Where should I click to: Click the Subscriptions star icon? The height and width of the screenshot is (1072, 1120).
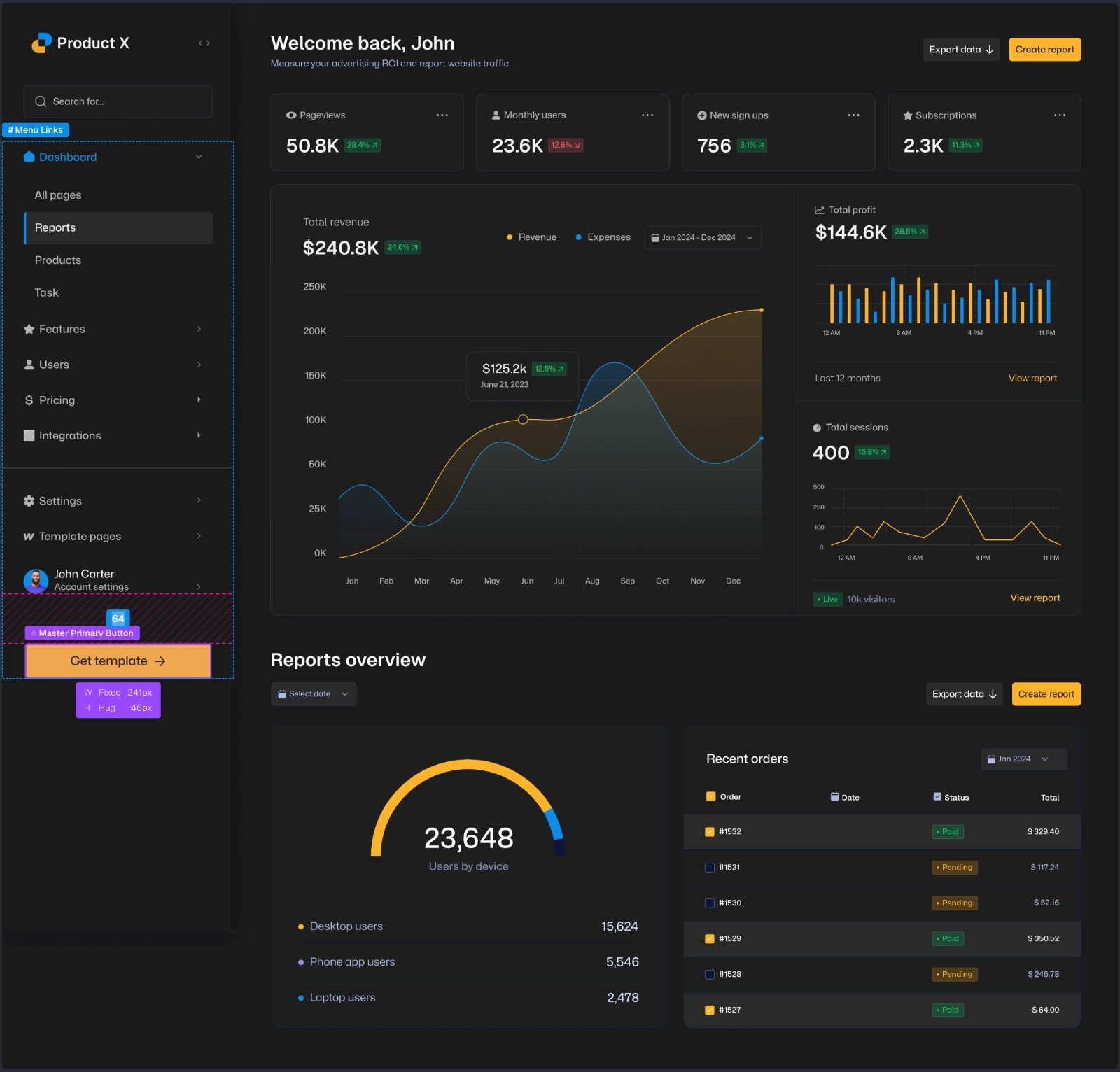pos(908,115)
